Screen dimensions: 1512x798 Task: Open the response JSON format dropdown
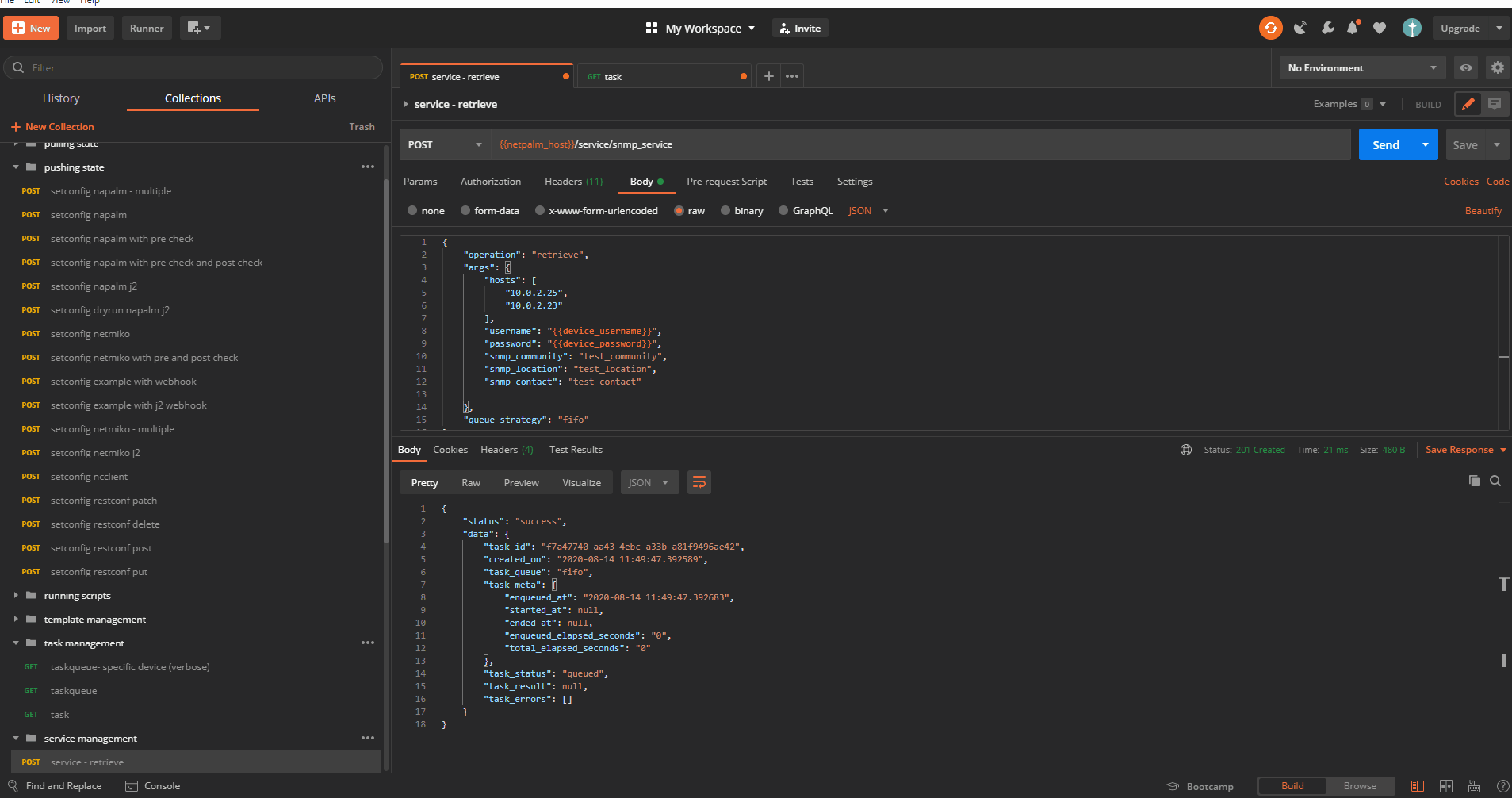649,482
